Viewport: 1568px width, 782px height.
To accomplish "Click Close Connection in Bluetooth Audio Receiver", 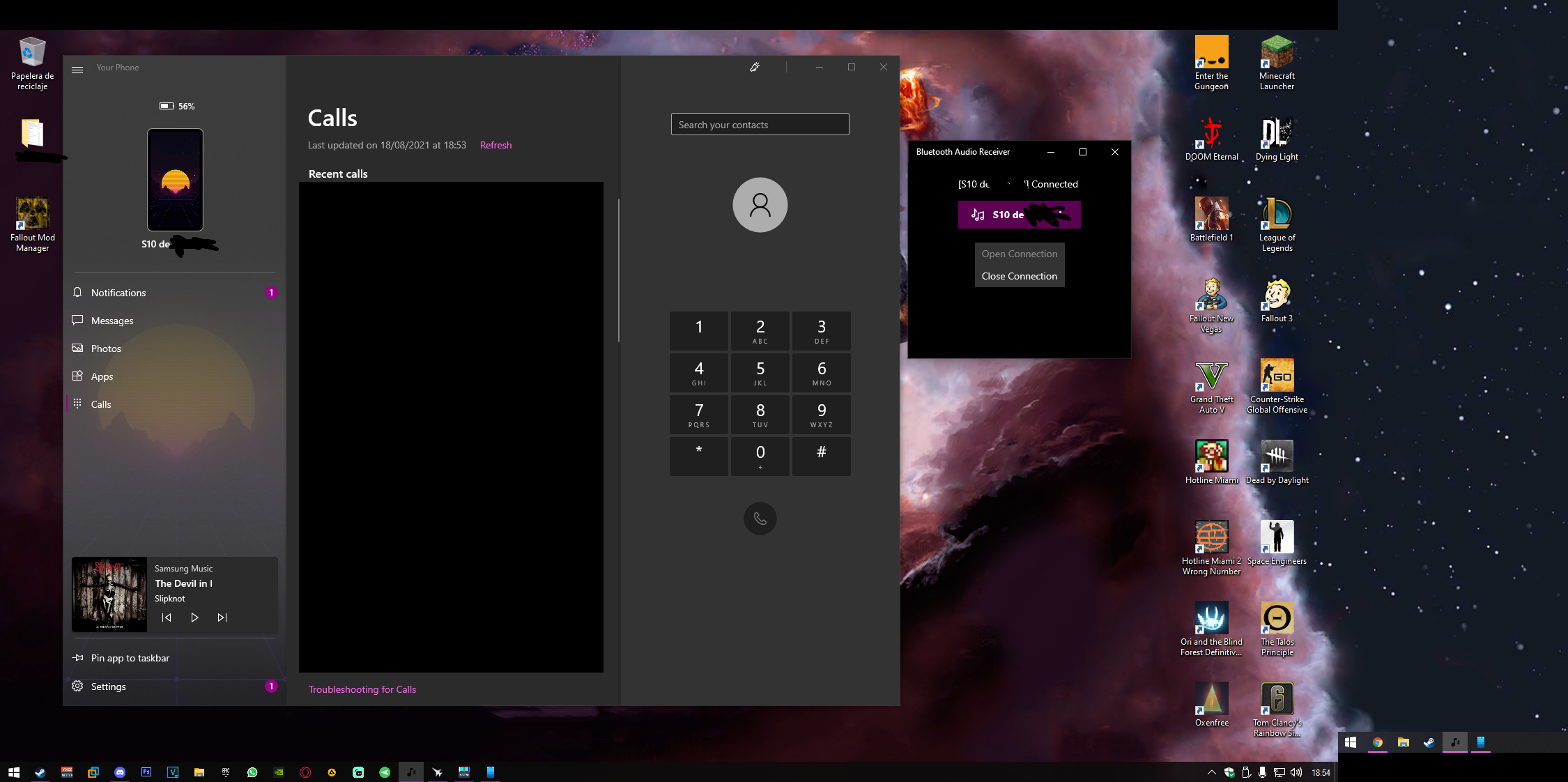I will 1019,276.
